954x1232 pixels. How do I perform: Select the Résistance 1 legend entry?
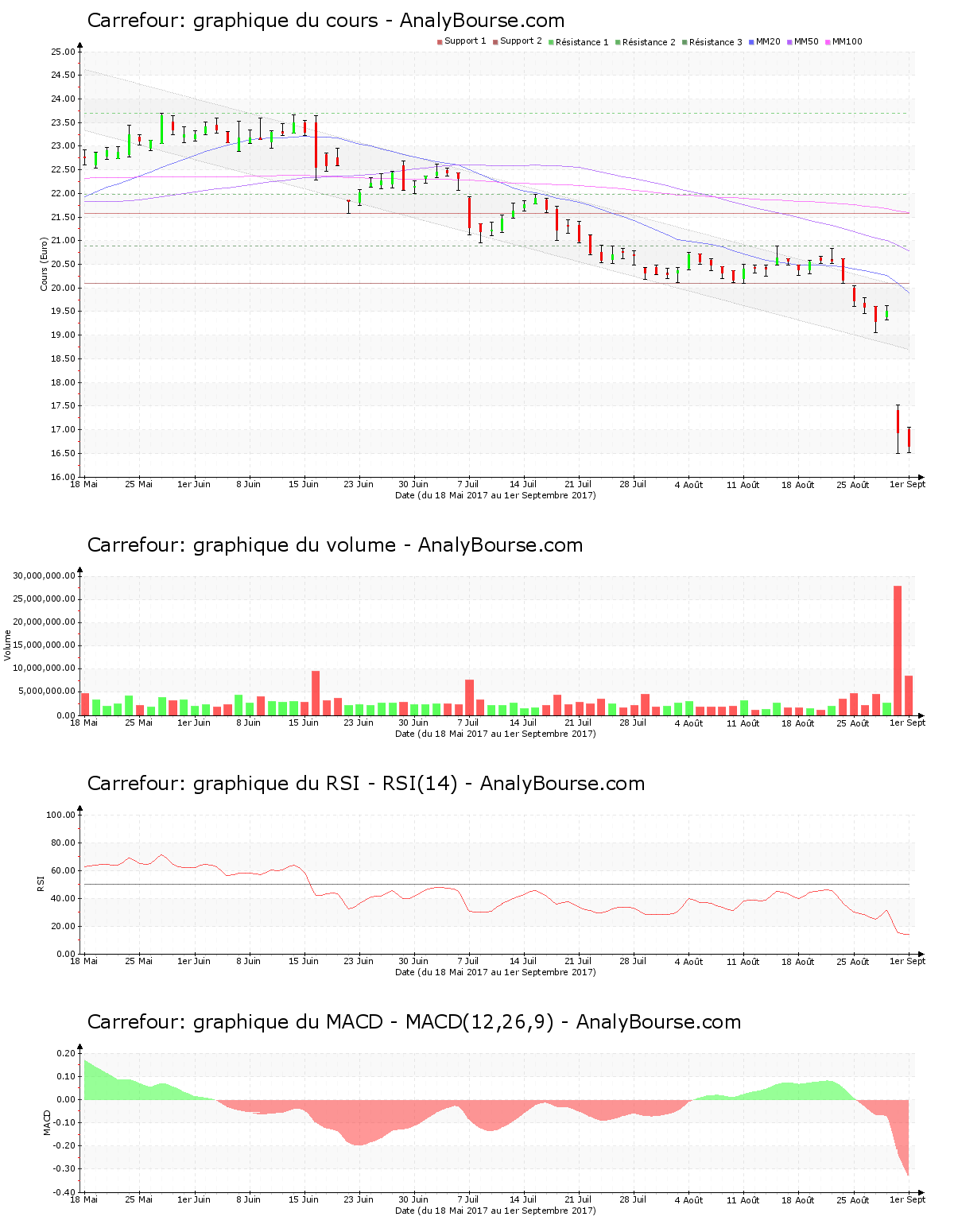pos(581,42)
